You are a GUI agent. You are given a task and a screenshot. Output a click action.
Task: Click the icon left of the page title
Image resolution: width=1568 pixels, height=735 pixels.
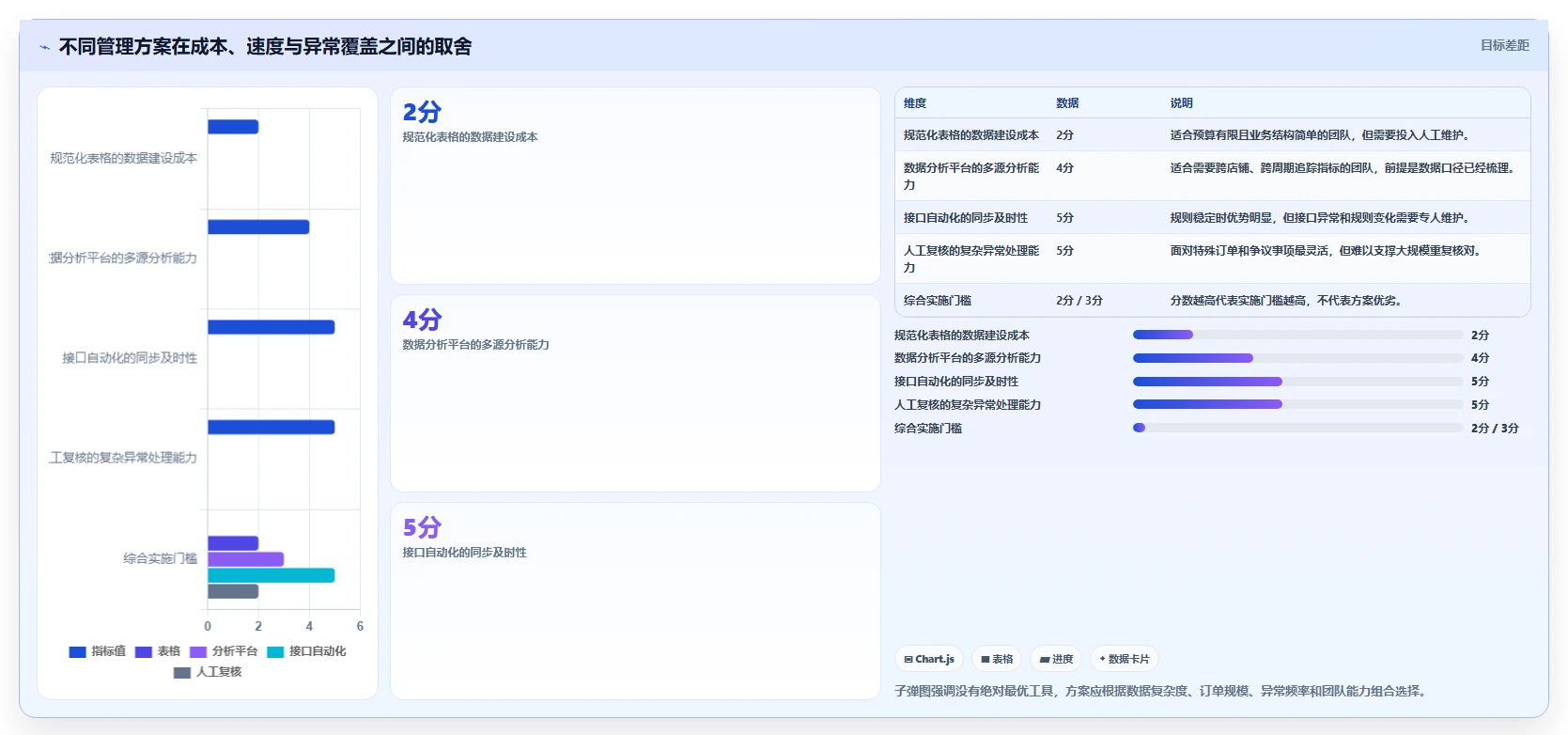pyautogui.click(x=45, y=47)
